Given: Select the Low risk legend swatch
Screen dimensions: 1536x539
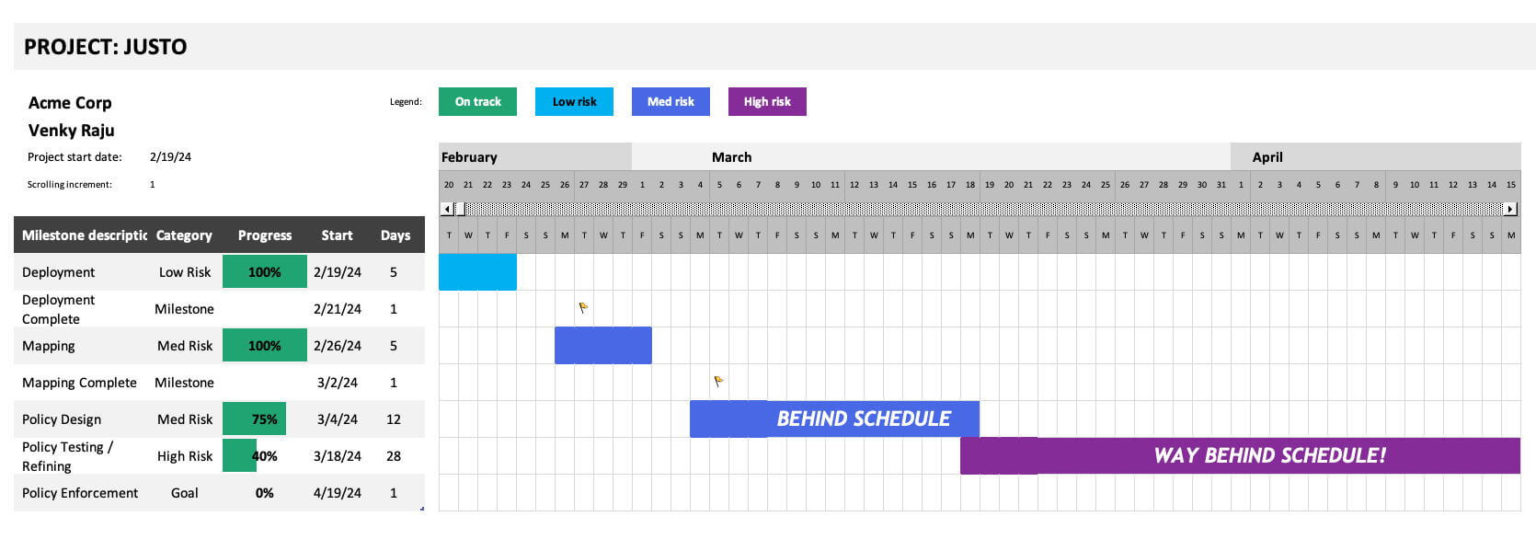Looking at the screenshot, I should pyautogui.click(x=574, y=102).
